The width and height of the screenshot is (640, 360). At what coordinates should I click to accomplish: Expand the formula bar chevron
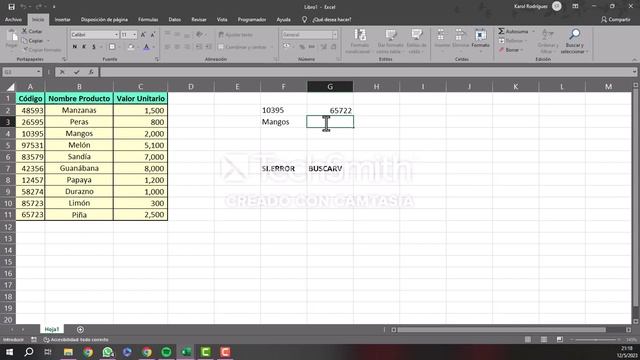click(x=634, y=72)
